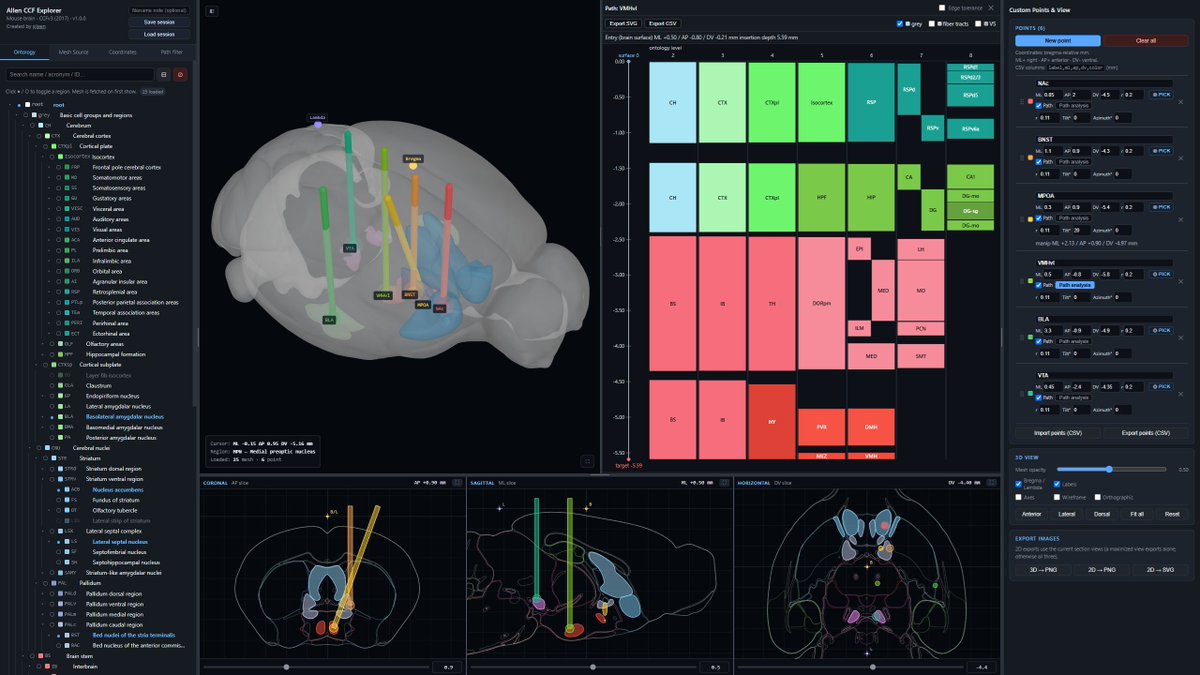Expand the Visual areas node
The height and width of the screenshot is (675, 1200).
coord(49,229)
